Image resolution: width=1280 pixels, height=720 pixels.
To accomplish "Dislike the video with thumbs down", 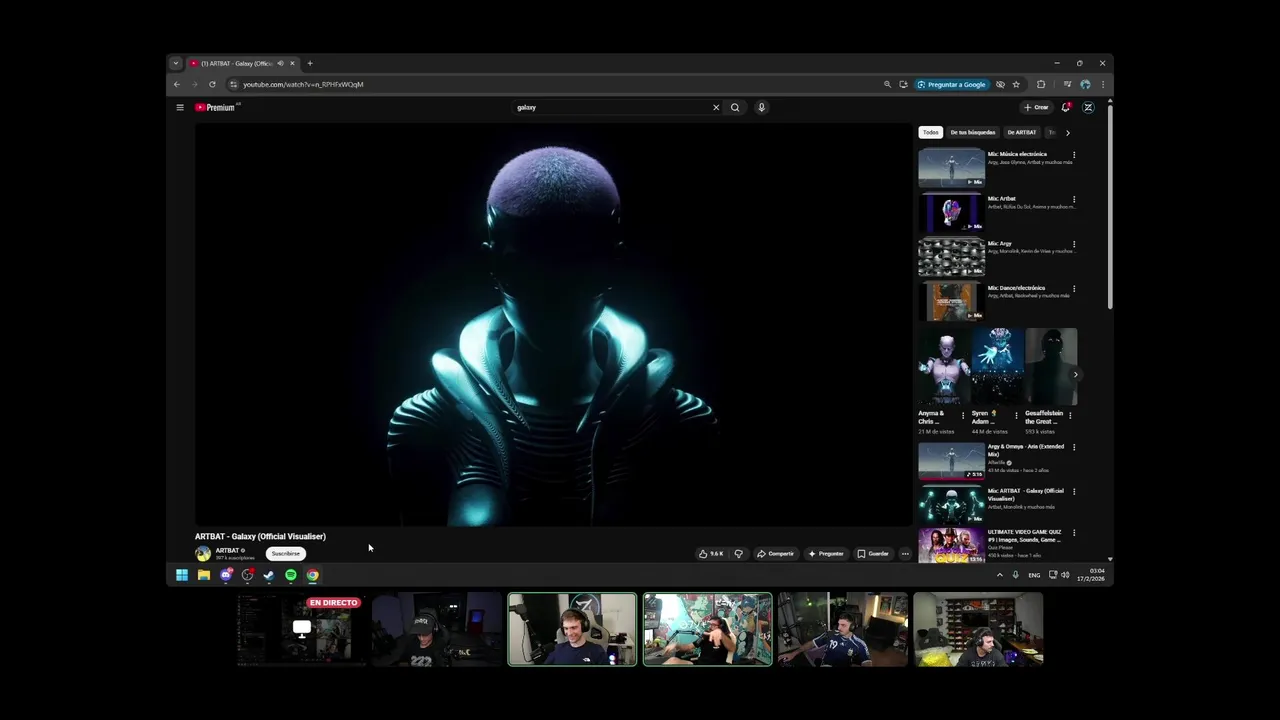I will click(739, 553).
